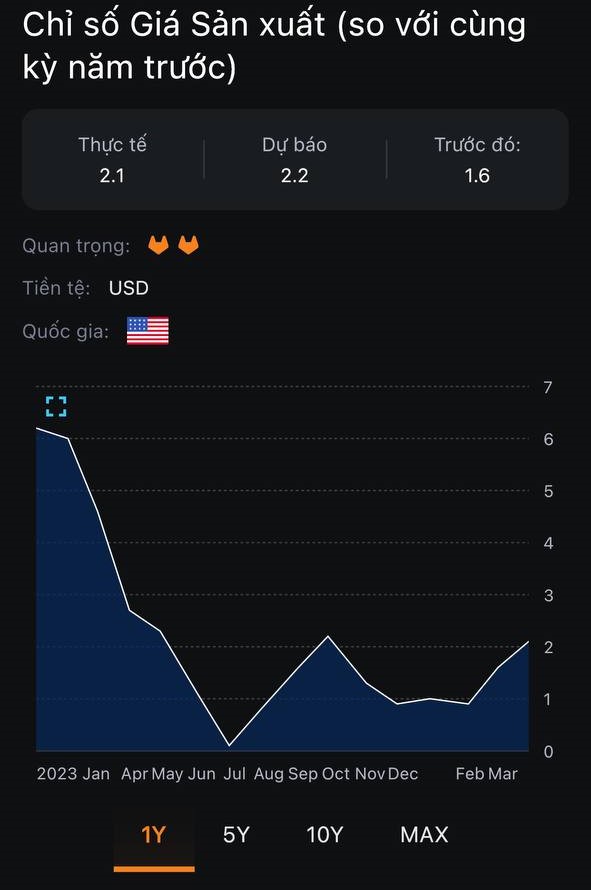Tap the United States flag icon
591x890 pixels.
point(148,331)
